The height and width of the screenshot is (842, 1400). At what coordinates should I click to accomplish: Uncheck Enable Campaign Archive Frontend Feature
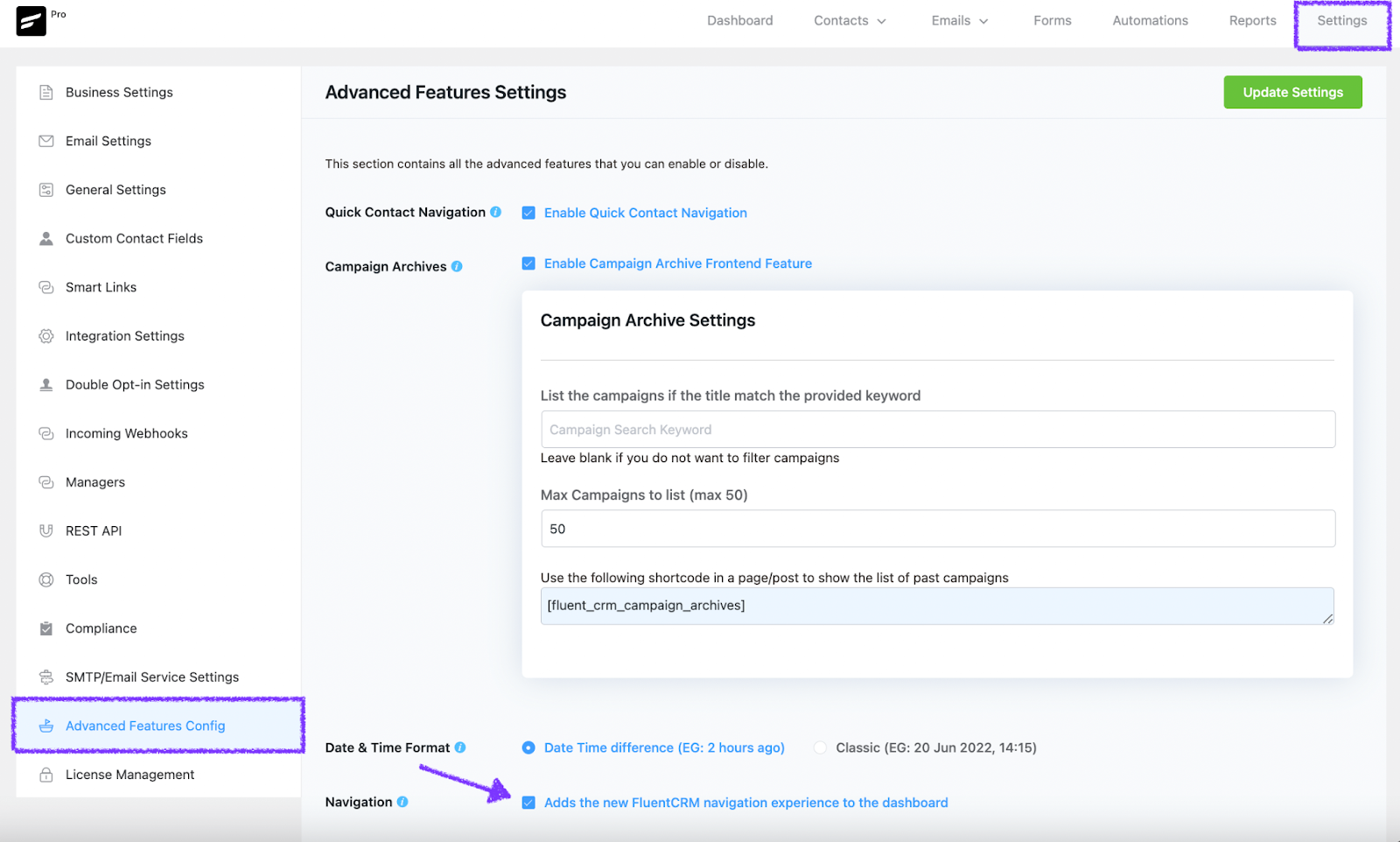tap(528, 263)
